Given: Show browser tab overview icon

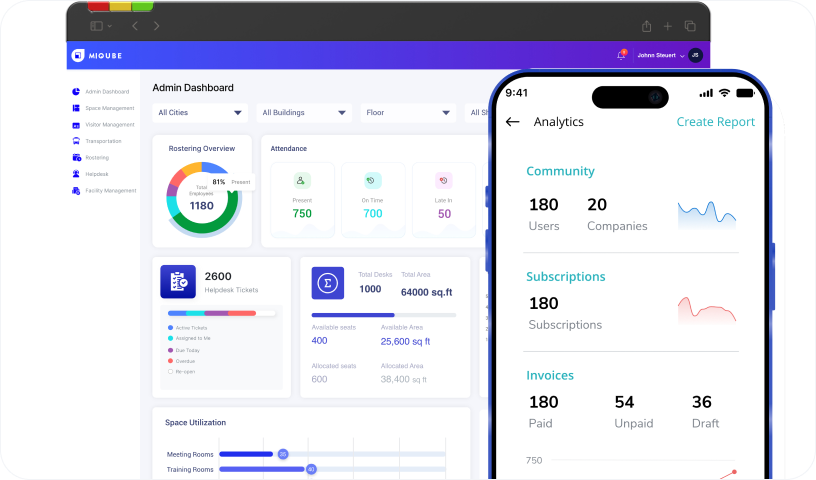Looking at the screenshot, I should click(690, 26).
